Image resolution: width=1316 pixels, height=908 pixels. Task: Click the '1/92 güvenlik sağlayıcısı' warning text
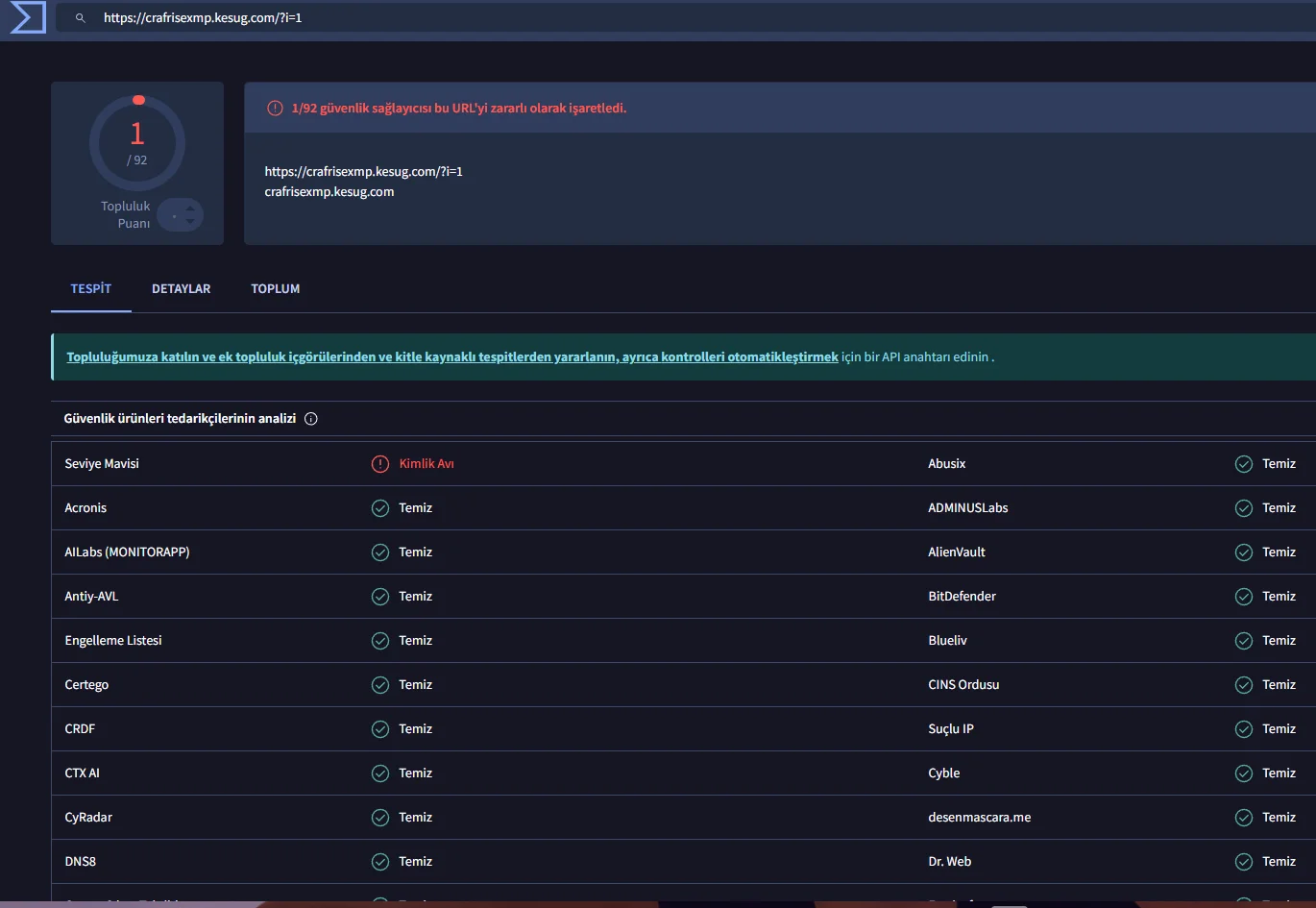pyautogui.click(x=459, y=109)
